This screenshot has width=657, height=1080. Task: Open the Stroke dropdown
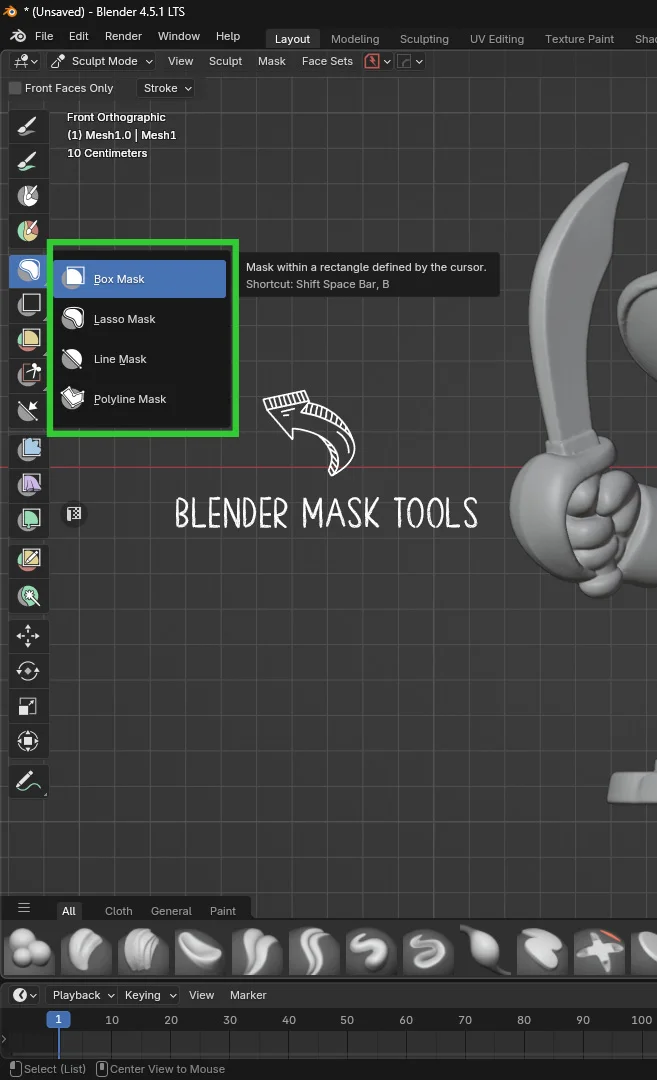click(167, 88)
